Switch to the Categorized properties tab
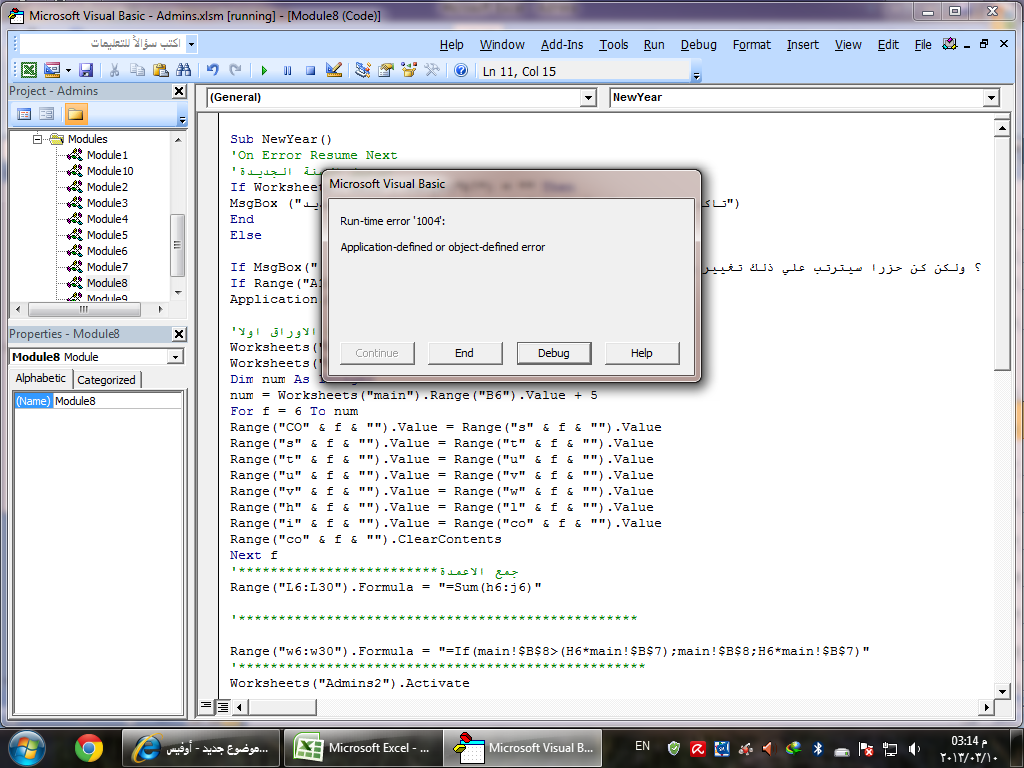This screenshot has height=768, width=1024. click(106, 380)
